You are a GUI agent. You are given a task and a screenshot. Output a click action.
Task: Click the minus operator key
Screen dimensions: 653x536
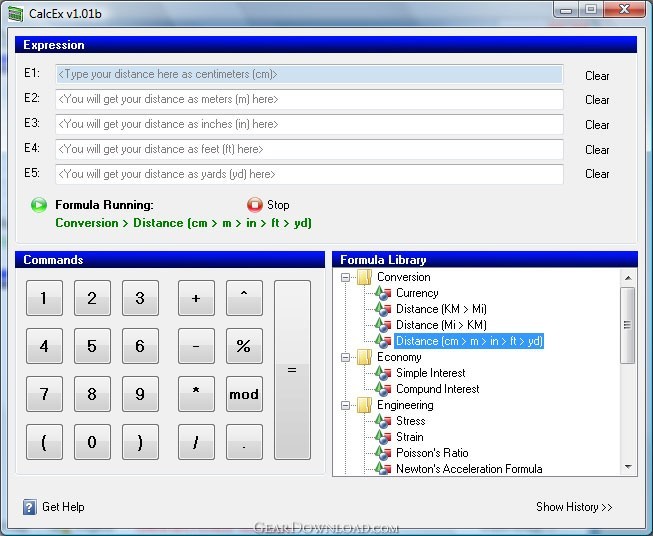pos(196,346)
